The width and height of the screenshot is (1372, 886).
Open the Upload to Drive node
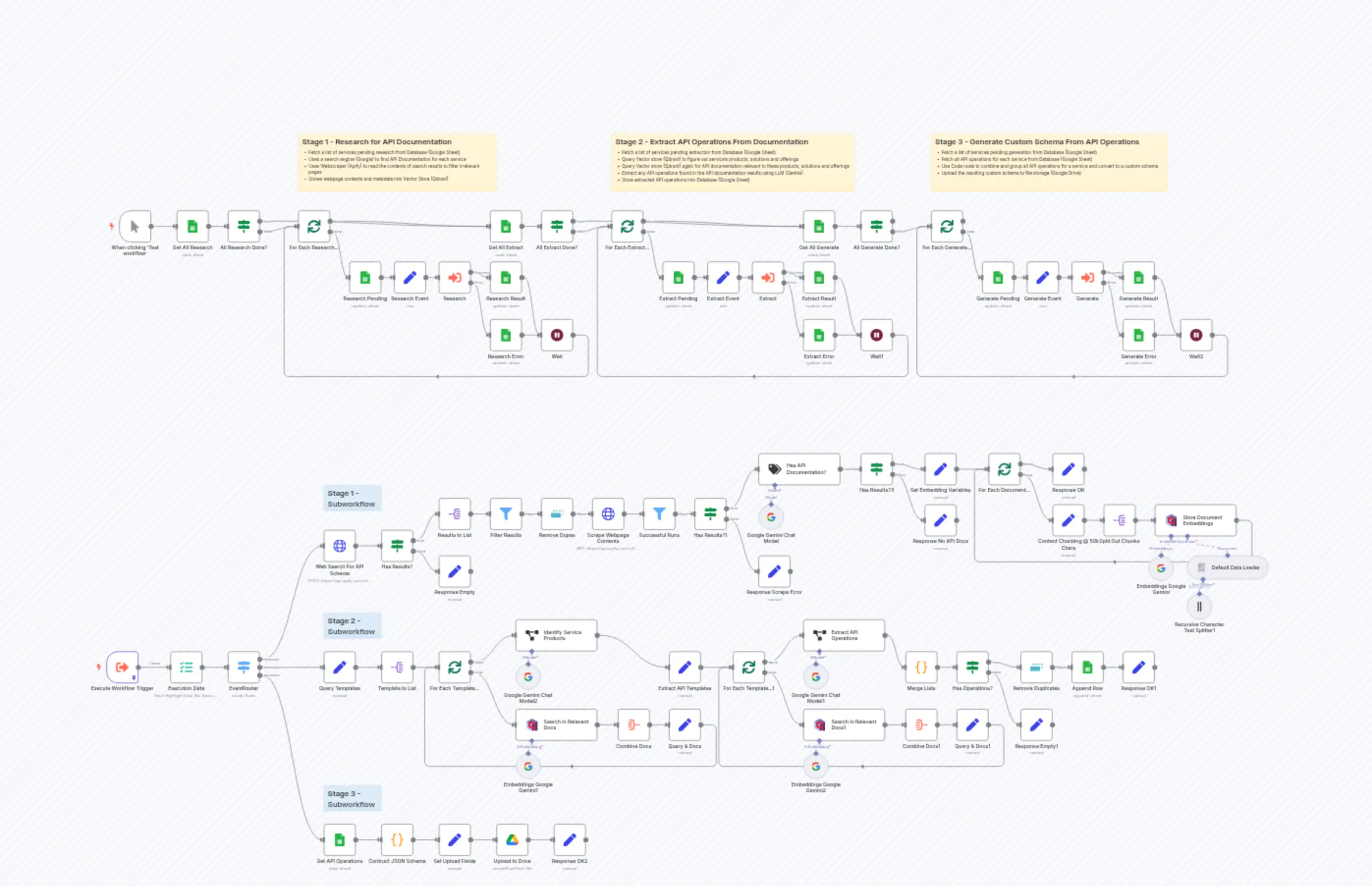[x=512, y=840]
